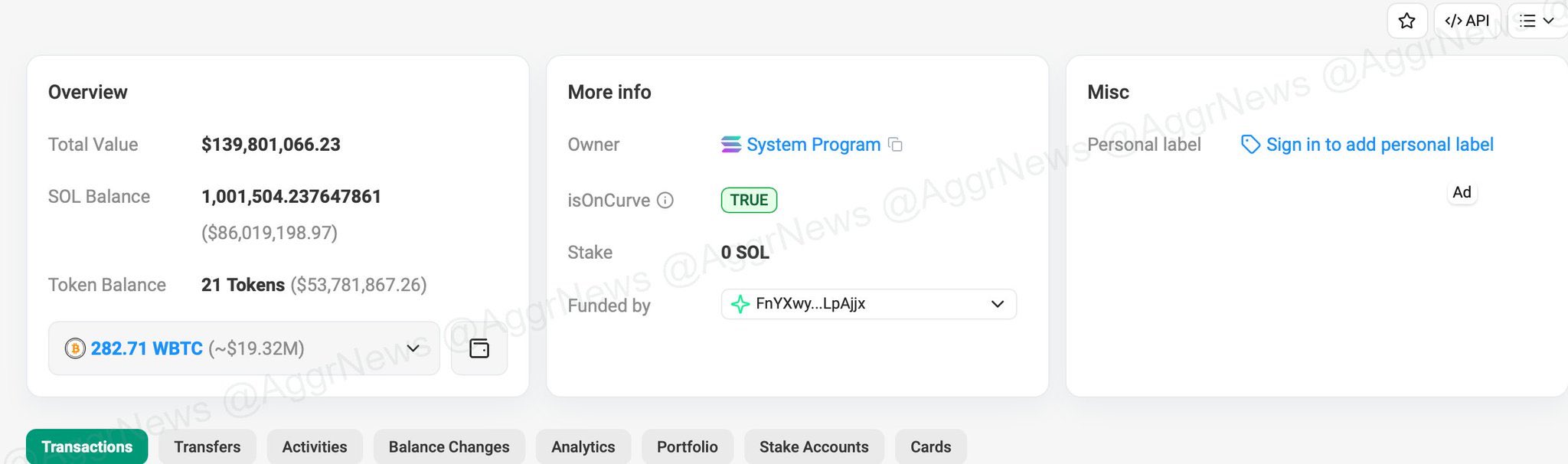Open the System Program owner link
The height and width of the screenshot is (464, 1568).
coord(813,145)
